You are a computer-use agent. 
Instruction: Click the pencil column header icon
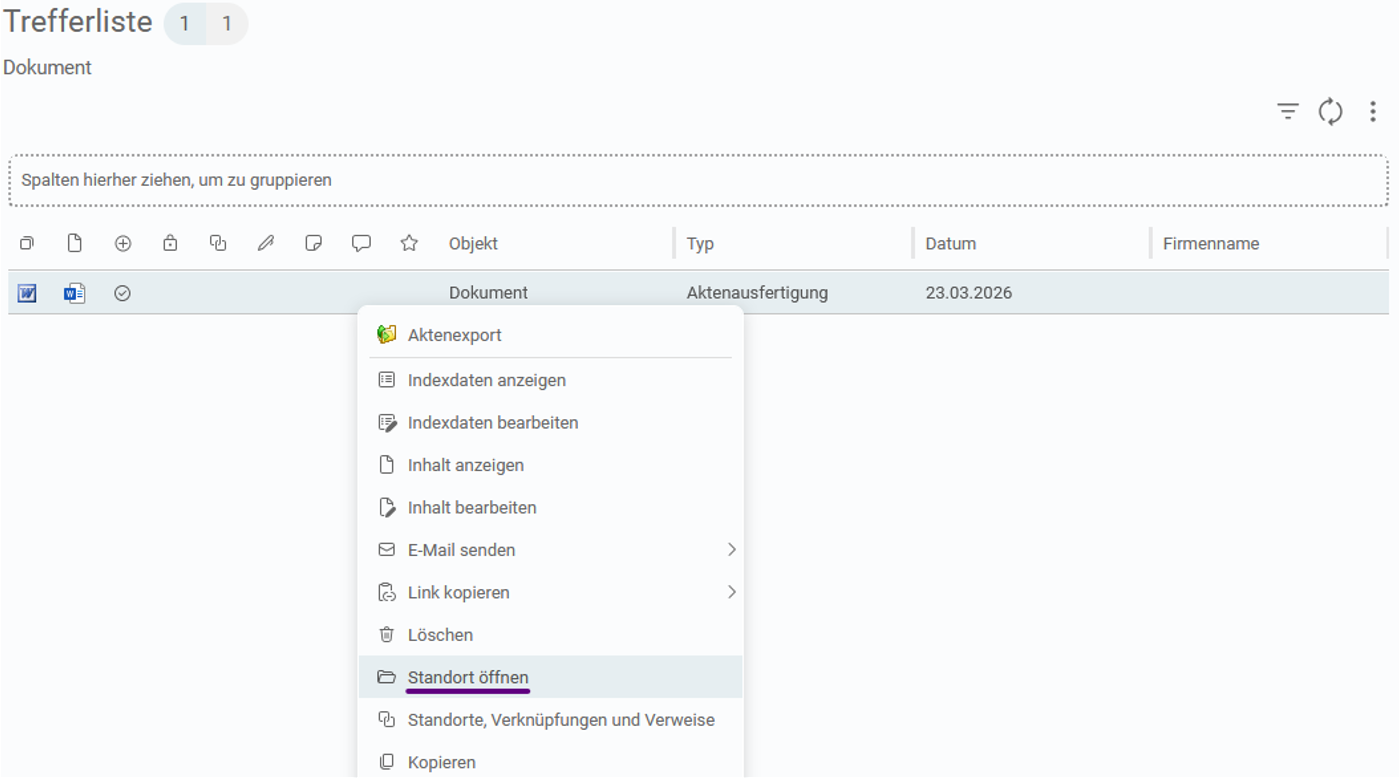point(266,243)
